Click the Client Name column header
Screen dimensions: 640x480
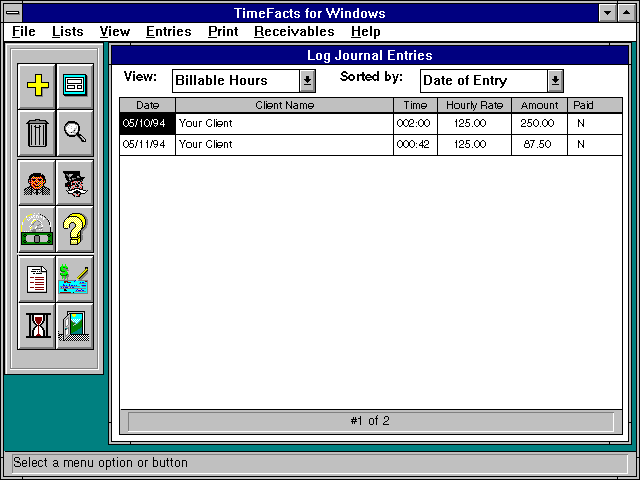pos(284,105)
